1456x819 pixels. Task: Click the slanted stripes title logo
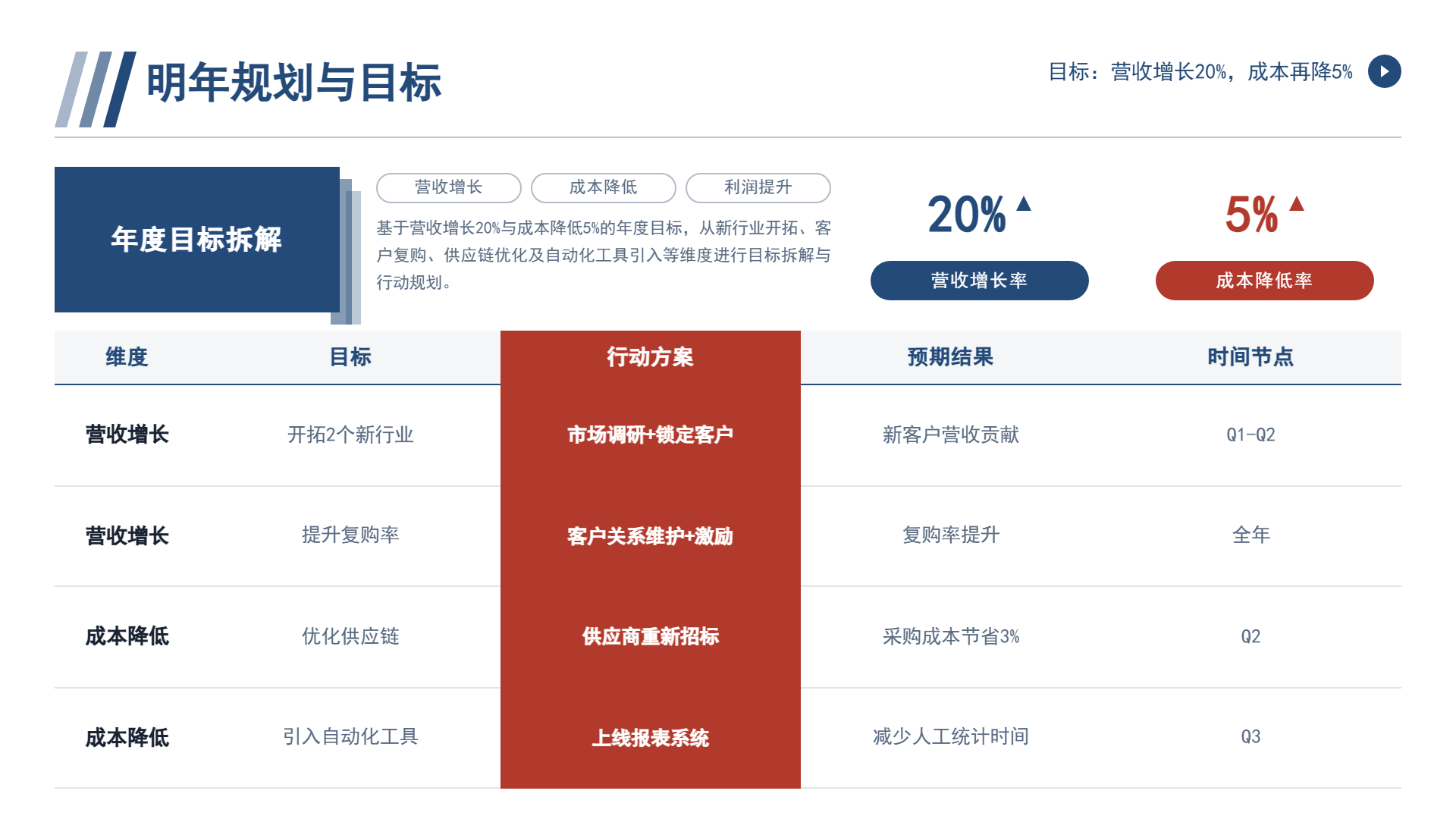pyautogui.click(x=96, y=89)
